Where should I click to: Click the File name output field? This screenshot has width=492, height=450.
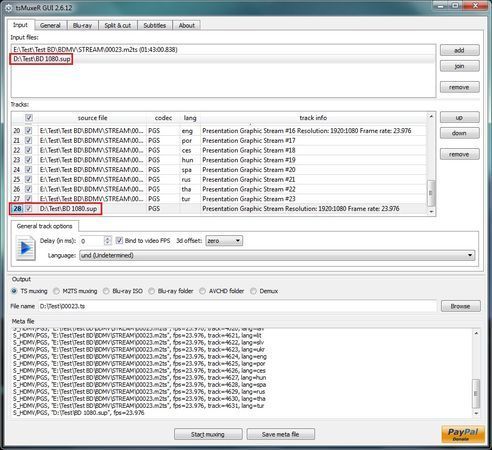pyautogui.click(x=237, y=306)
